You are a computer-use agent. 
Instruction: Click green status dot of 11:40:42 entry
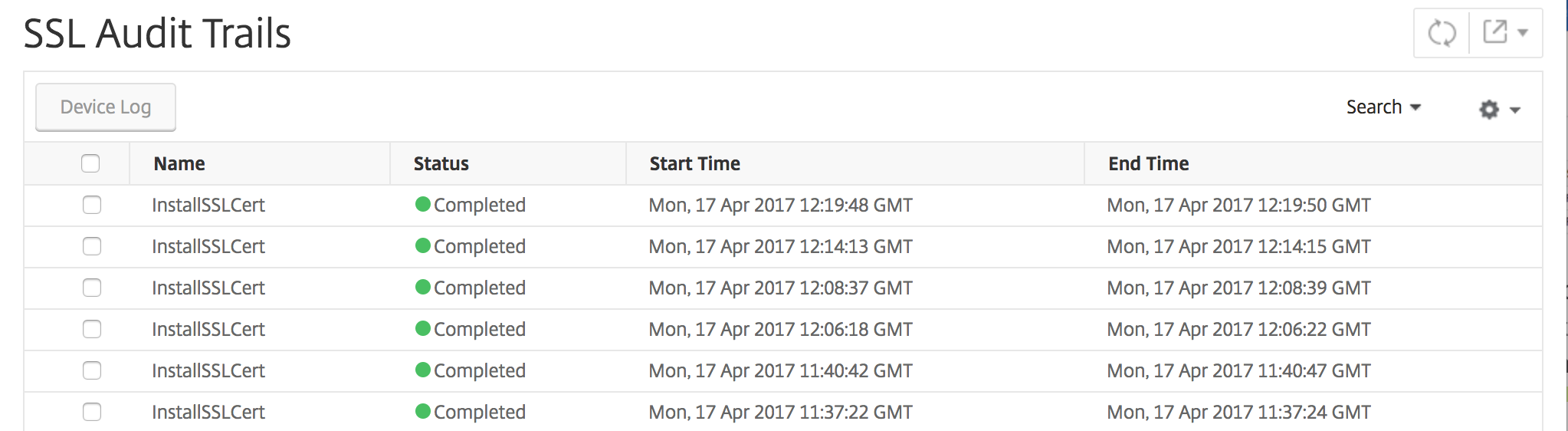[423, 370]
